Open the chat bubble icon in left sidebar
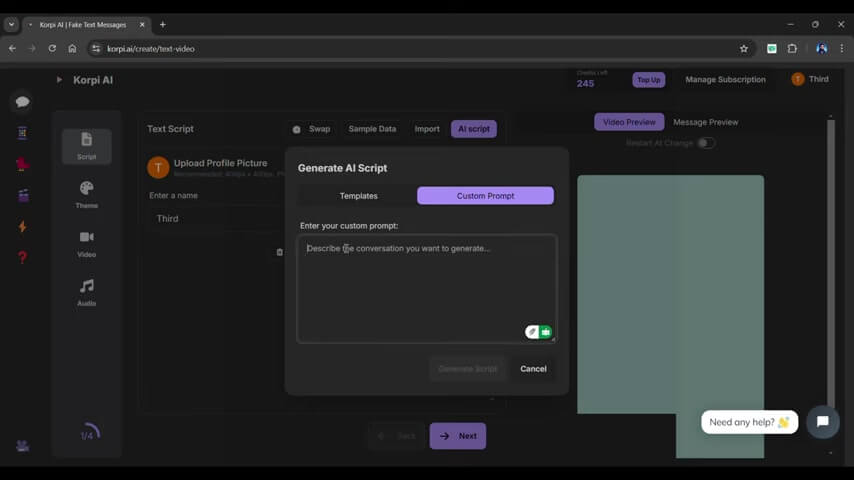The height and width of the screenshot is (480, 854). [22, 102]
